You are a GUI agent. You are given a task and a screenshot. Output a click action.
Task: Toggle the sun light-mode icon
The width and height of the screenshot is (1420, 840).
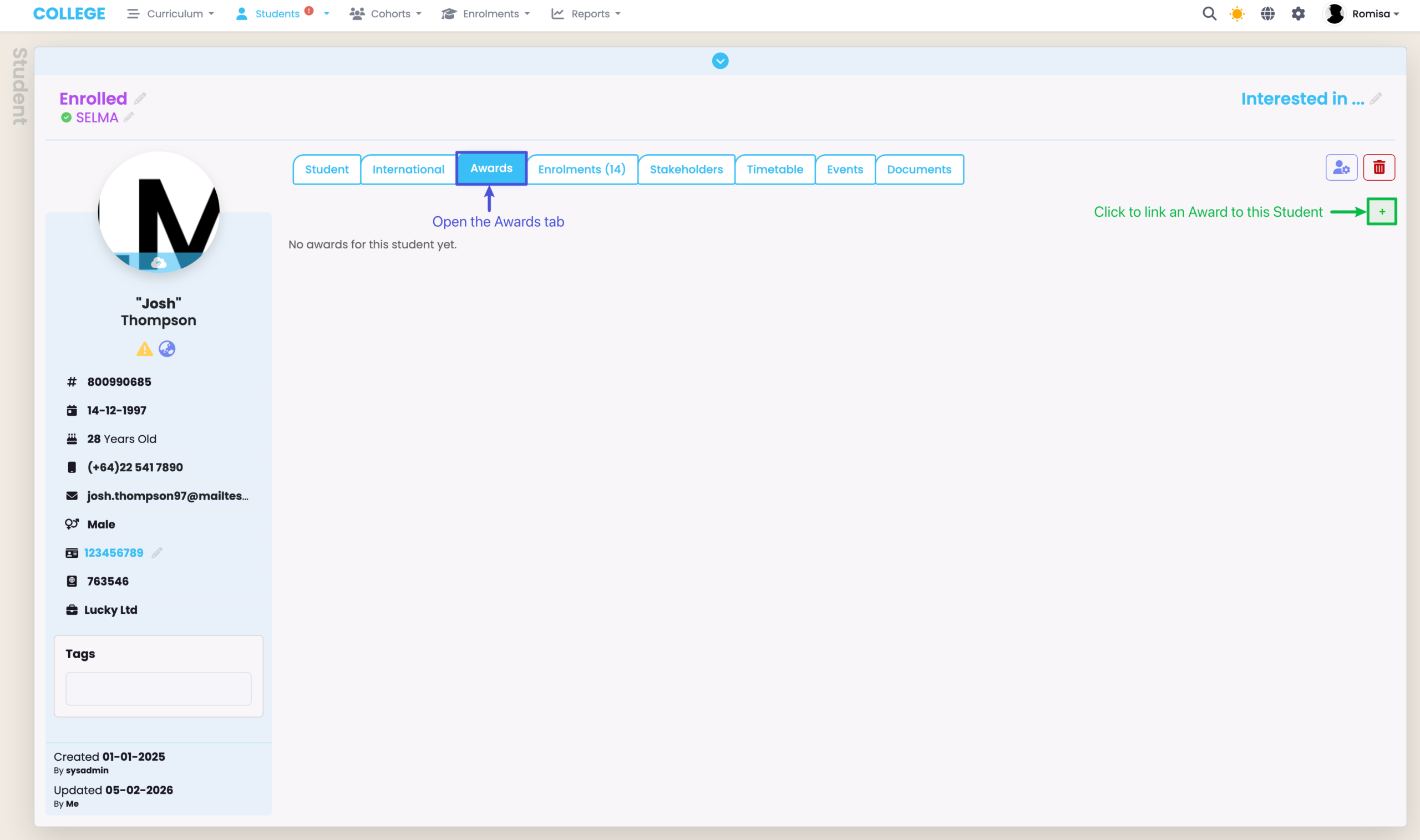tap(1237, 14)
